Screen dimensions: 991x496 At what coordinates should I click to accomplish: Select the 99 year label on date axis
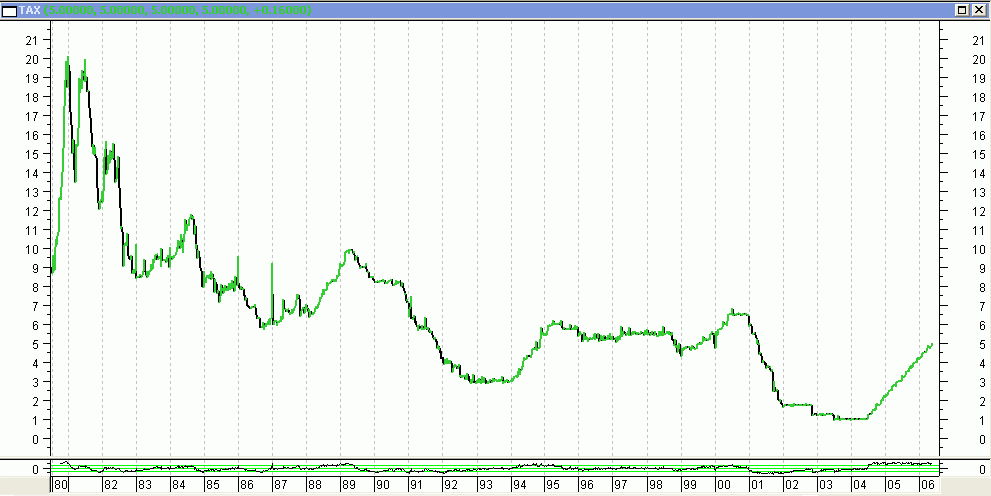tap(690, 485)
